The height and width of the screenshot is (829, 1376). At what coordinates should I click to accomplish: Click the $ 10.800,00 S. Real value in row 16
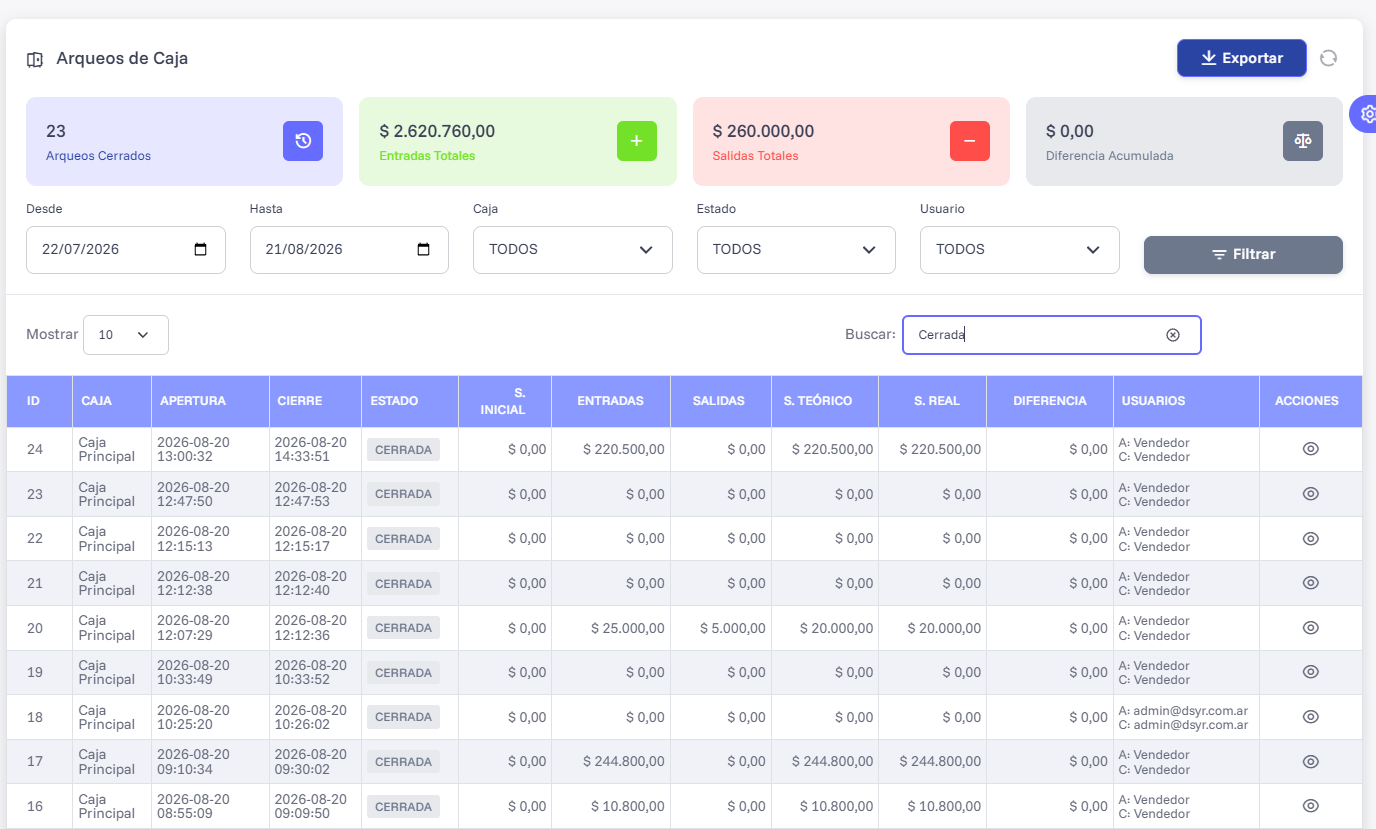944,806
